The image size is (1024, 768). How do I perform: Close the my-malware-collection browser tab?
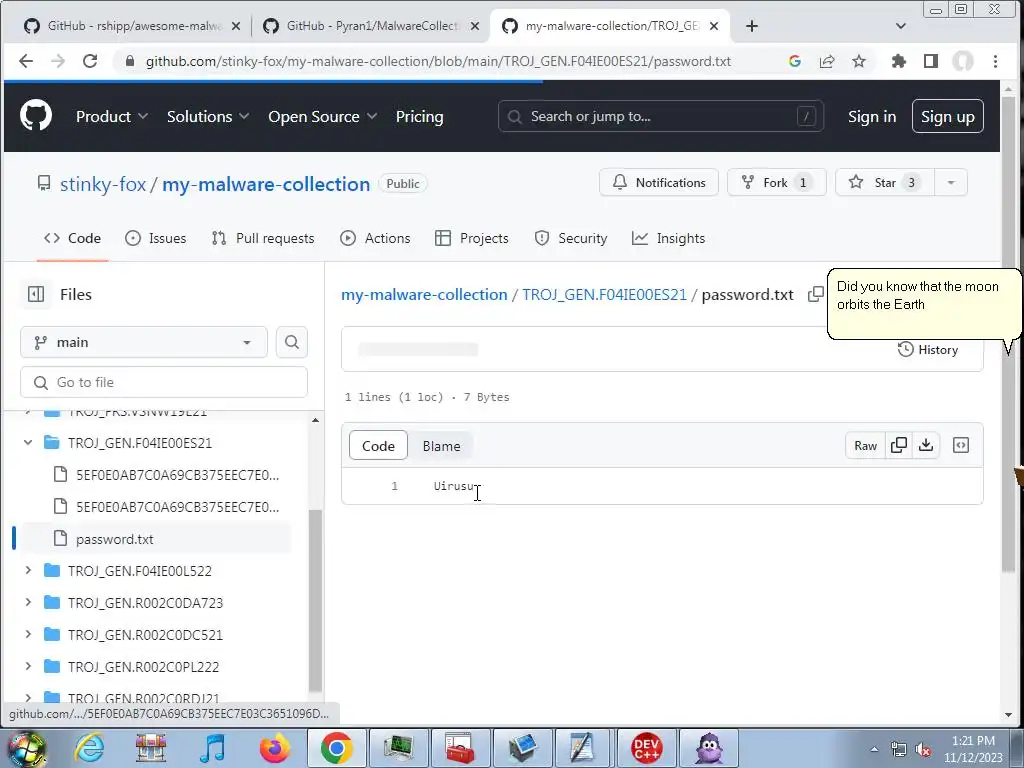[714, 26]
